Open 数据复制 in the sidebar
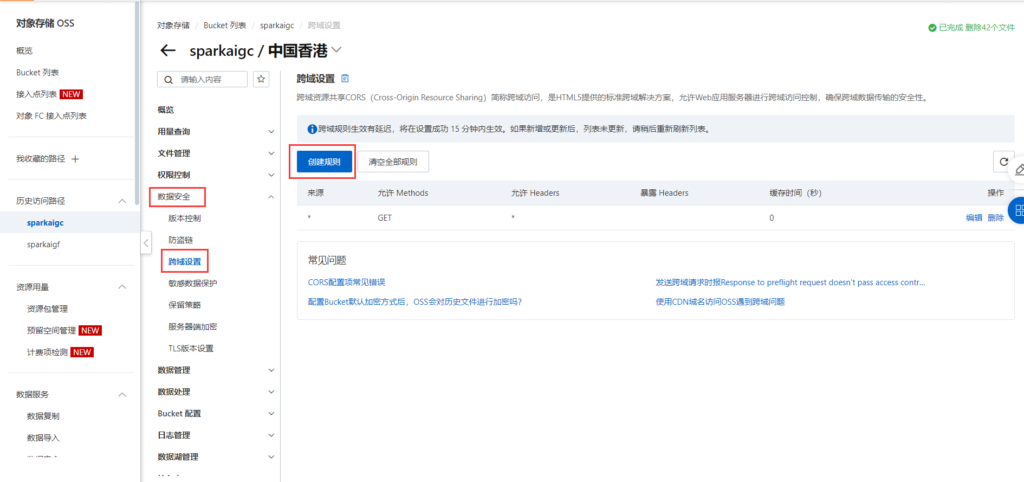 point(43,416)
